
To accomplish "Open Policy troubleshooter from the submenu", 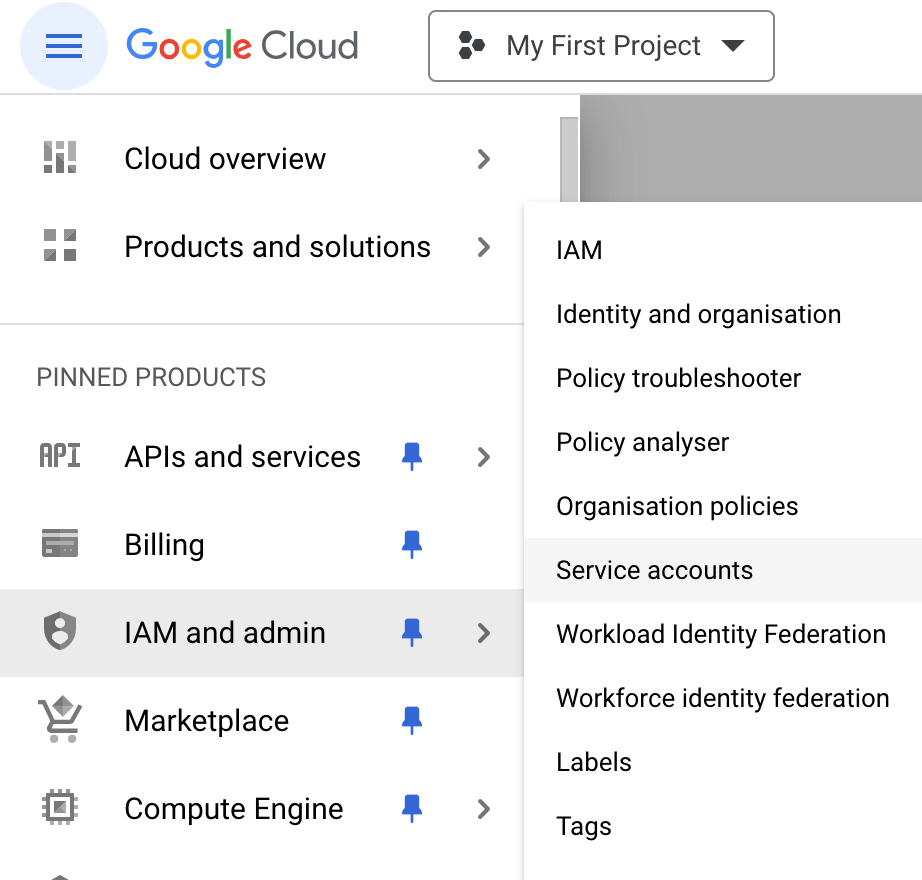I will click(x=679, y=378).
